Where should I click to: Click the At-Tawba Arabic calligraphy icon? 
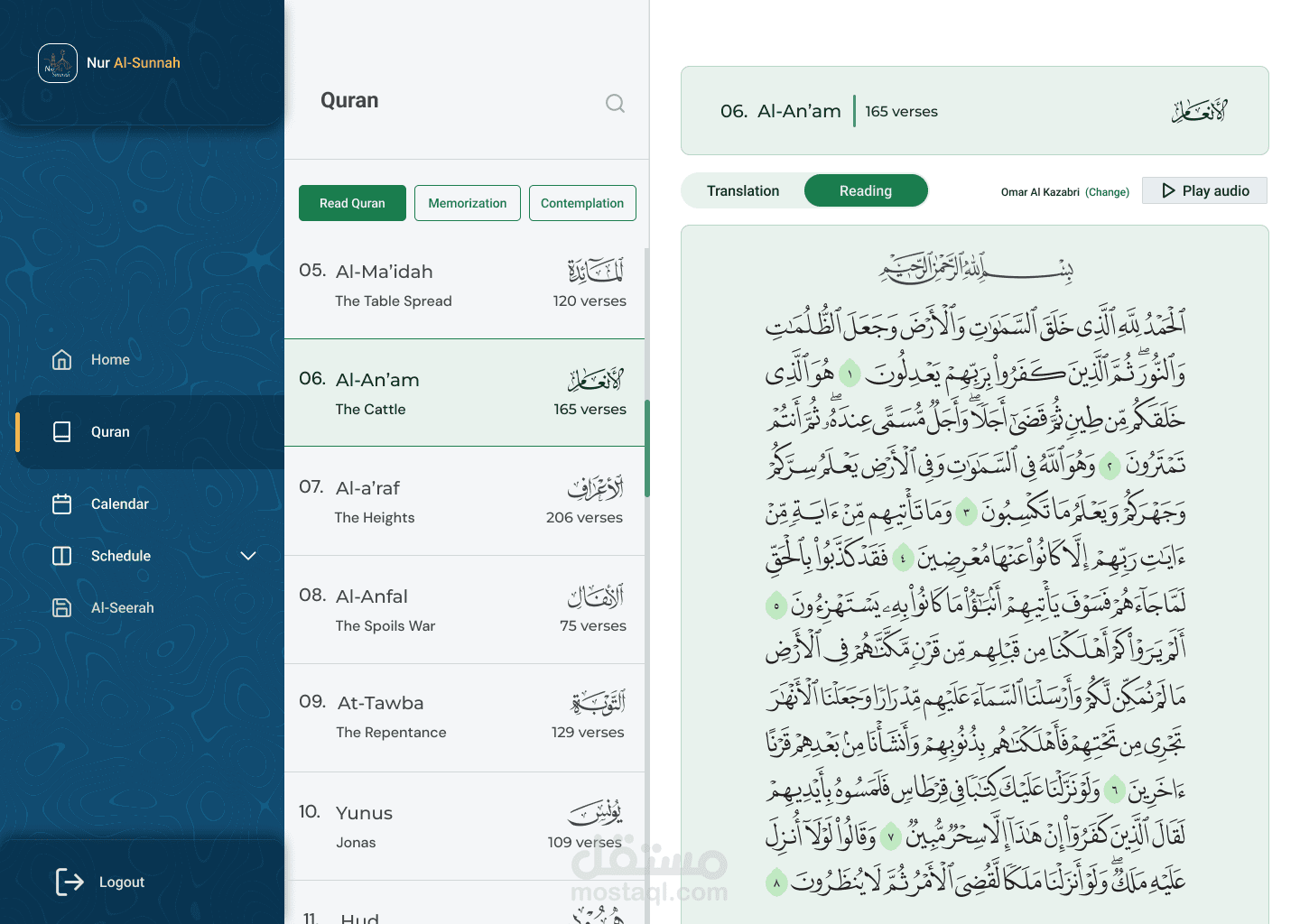598,702
